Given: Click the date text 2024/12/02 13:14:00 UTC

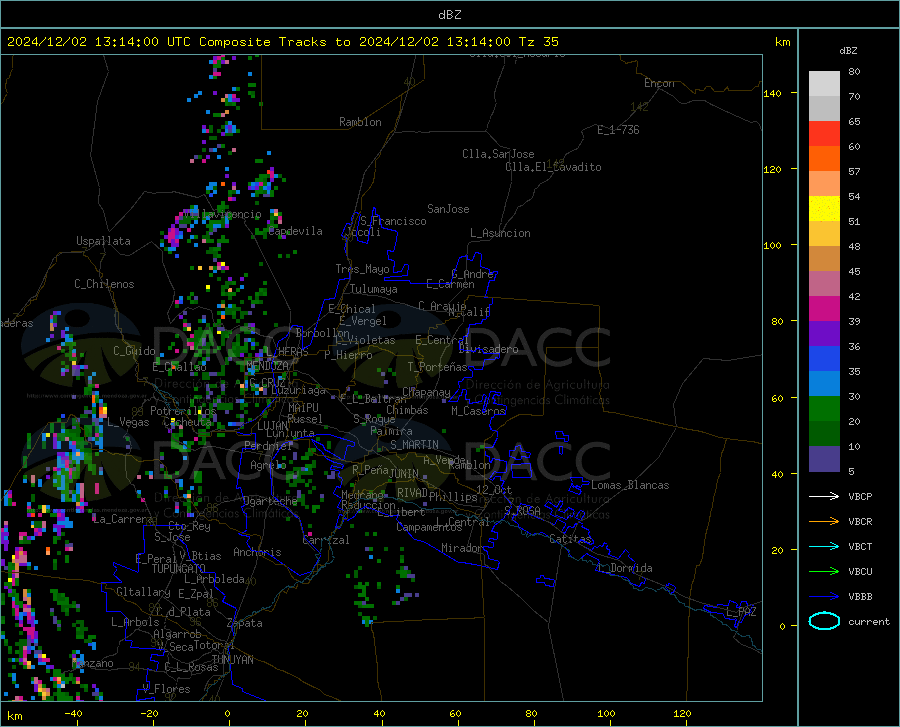Looking at the screenshot, I should pos(99,42).
